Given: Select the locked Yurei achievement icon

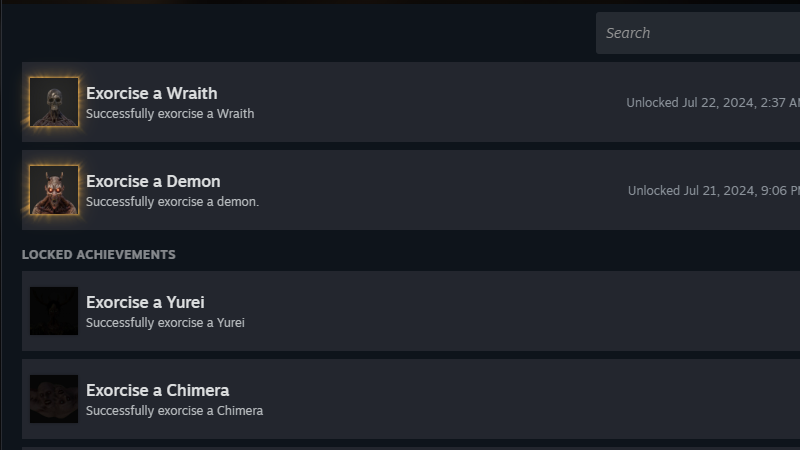Looking at the screenshot, I should pos(54,311).
